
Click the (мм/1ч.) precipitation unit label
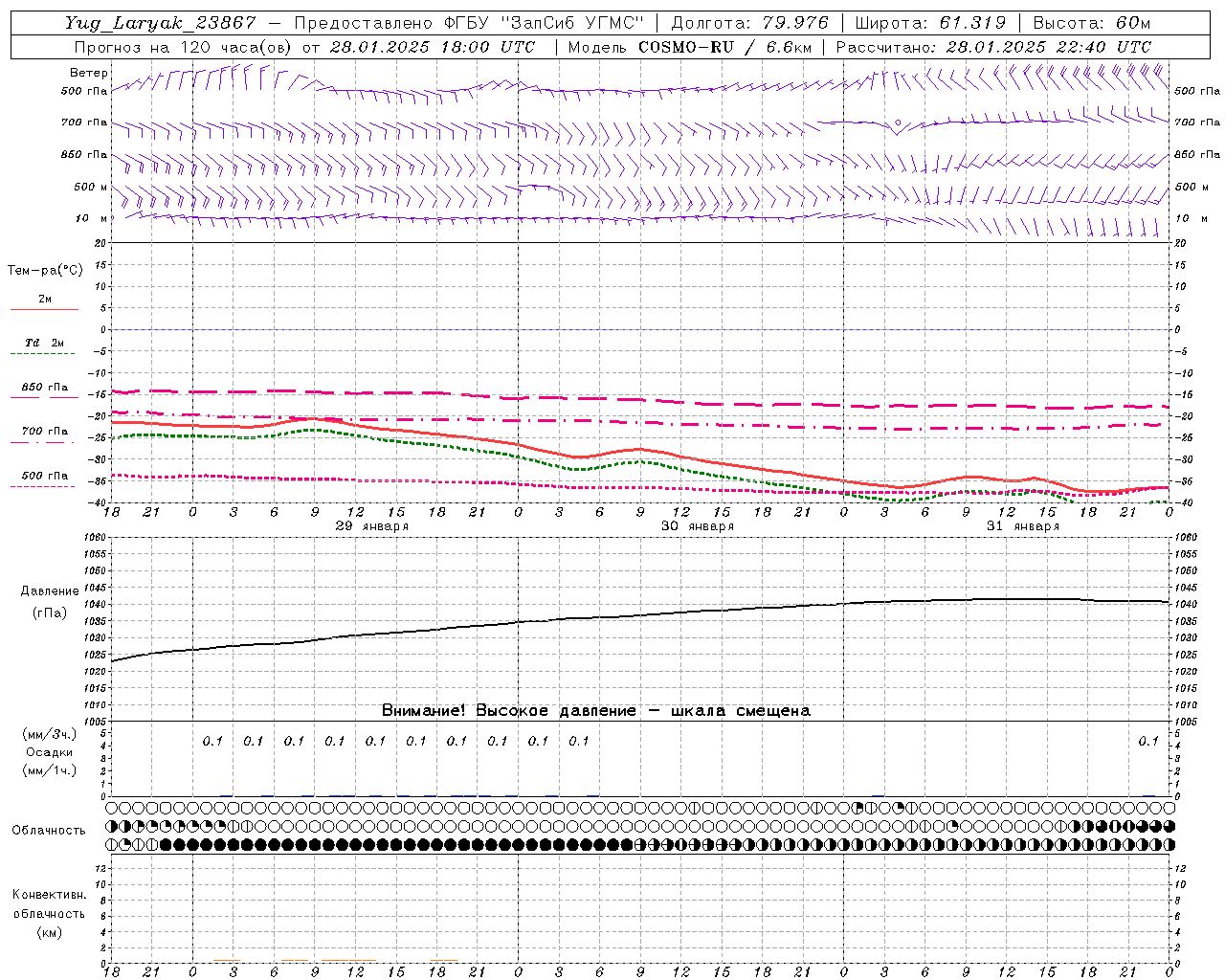(50, 770)
